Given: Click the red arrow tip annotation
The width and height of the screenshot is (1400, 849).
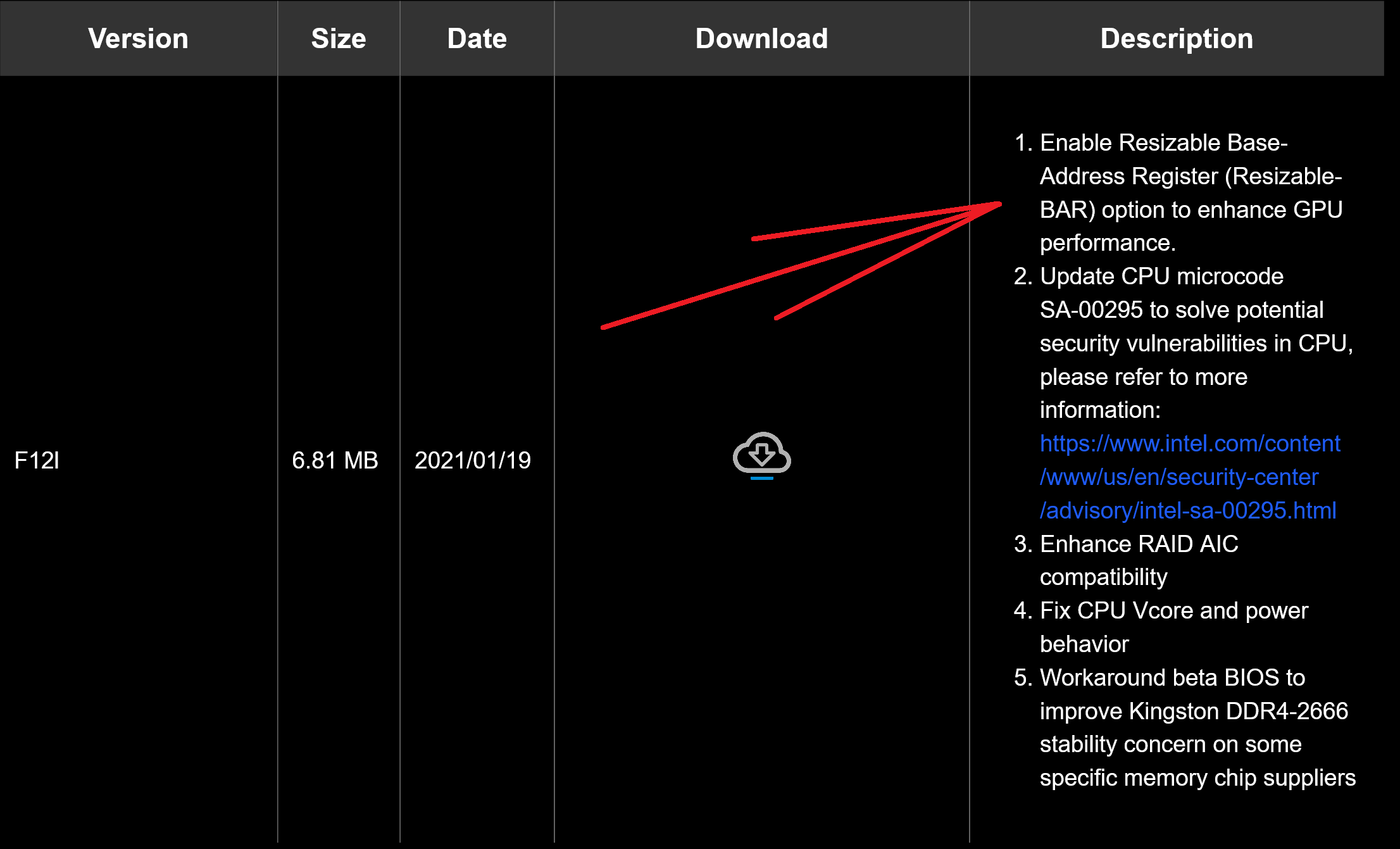Looking at the screenshot, I should pos(996,204).
